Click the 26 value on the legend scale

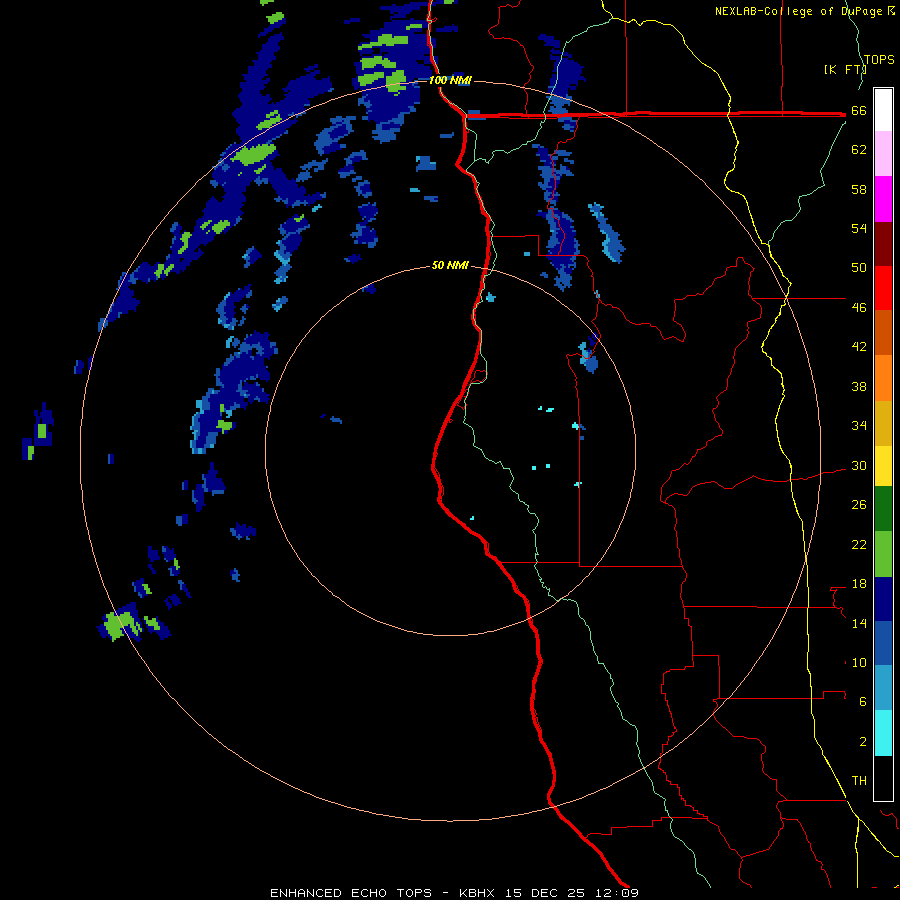coord(859,505)
